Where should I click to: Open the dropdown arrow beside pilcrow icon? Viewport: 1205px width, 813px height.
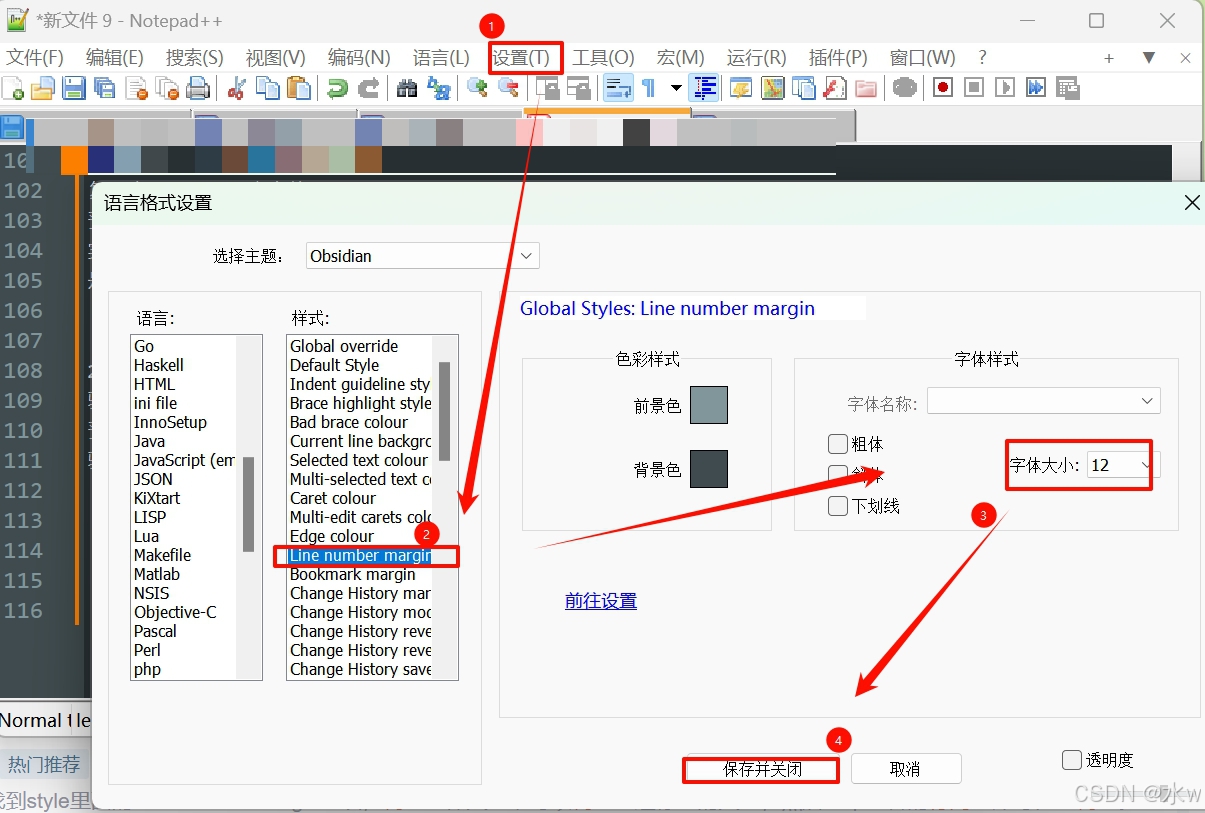(676, 88)
